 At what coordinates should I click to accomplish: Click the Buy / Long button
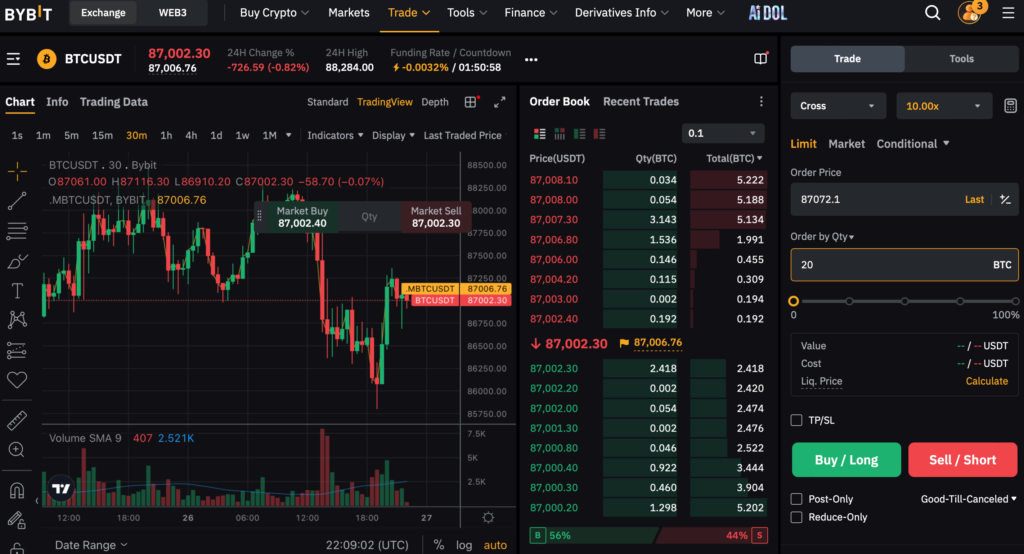(x=846, y=460)
